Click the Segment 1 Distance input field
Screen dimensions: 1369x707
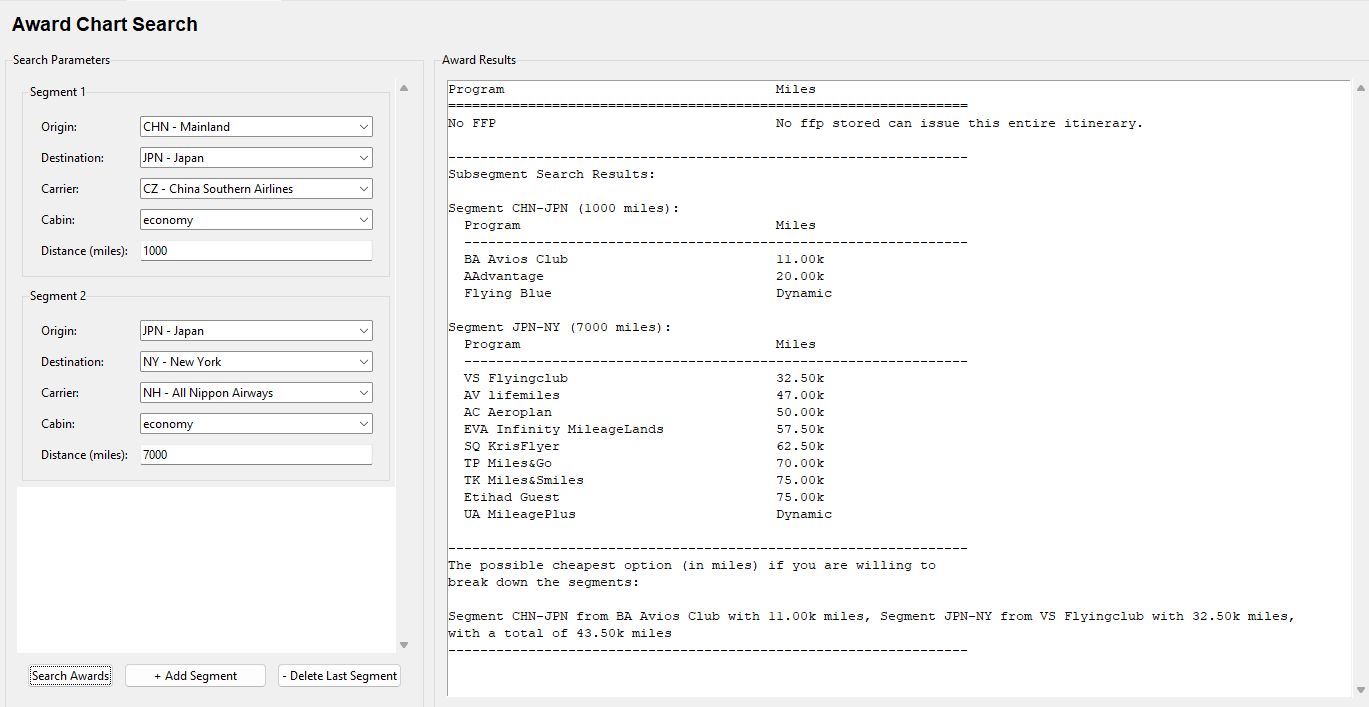(256, 251)
